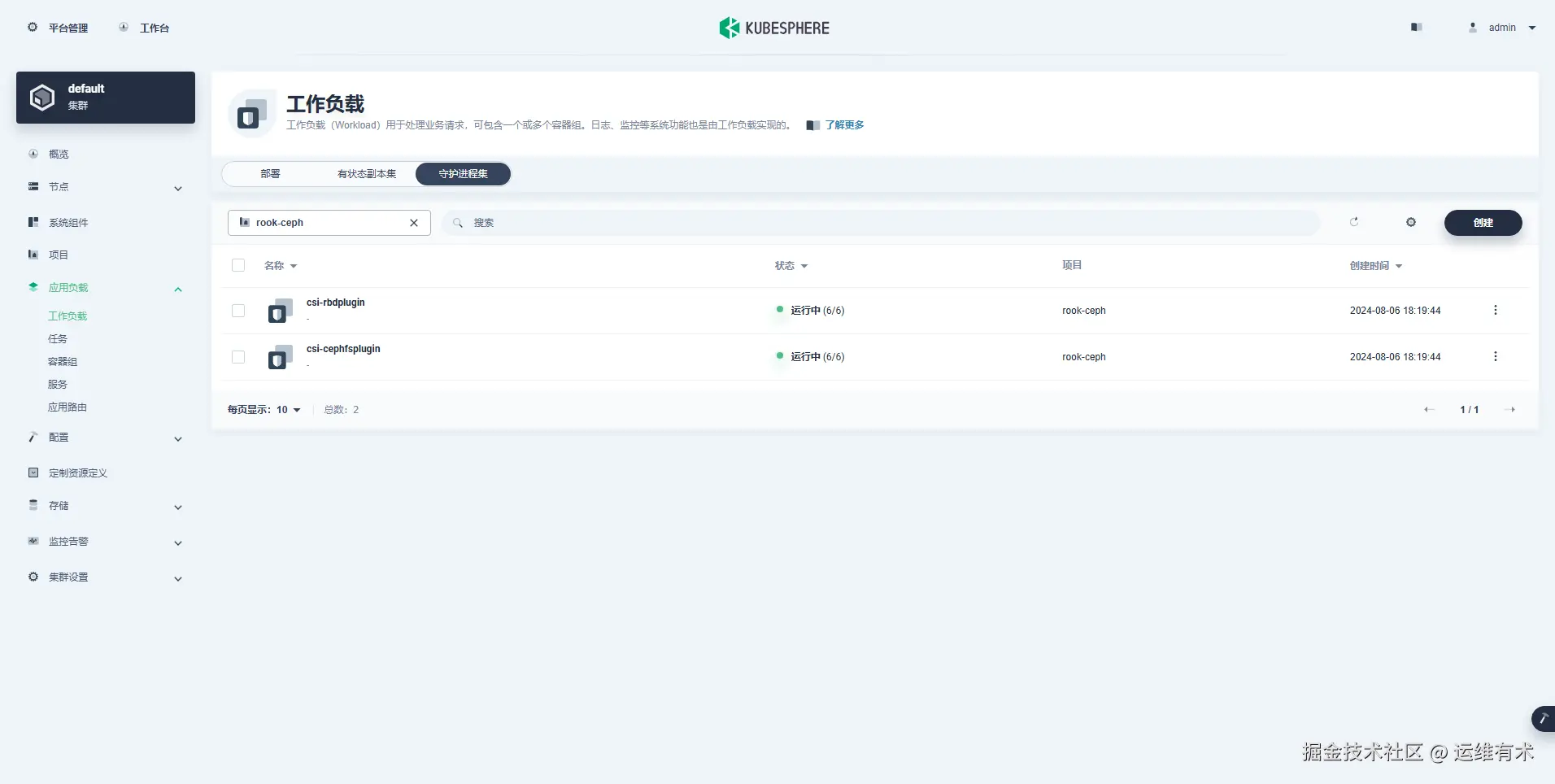Image resolution: width=1555 pixels, height=784 pixels.
Task: Open the admin account dropdown arrow
Action: (1532, 28)
